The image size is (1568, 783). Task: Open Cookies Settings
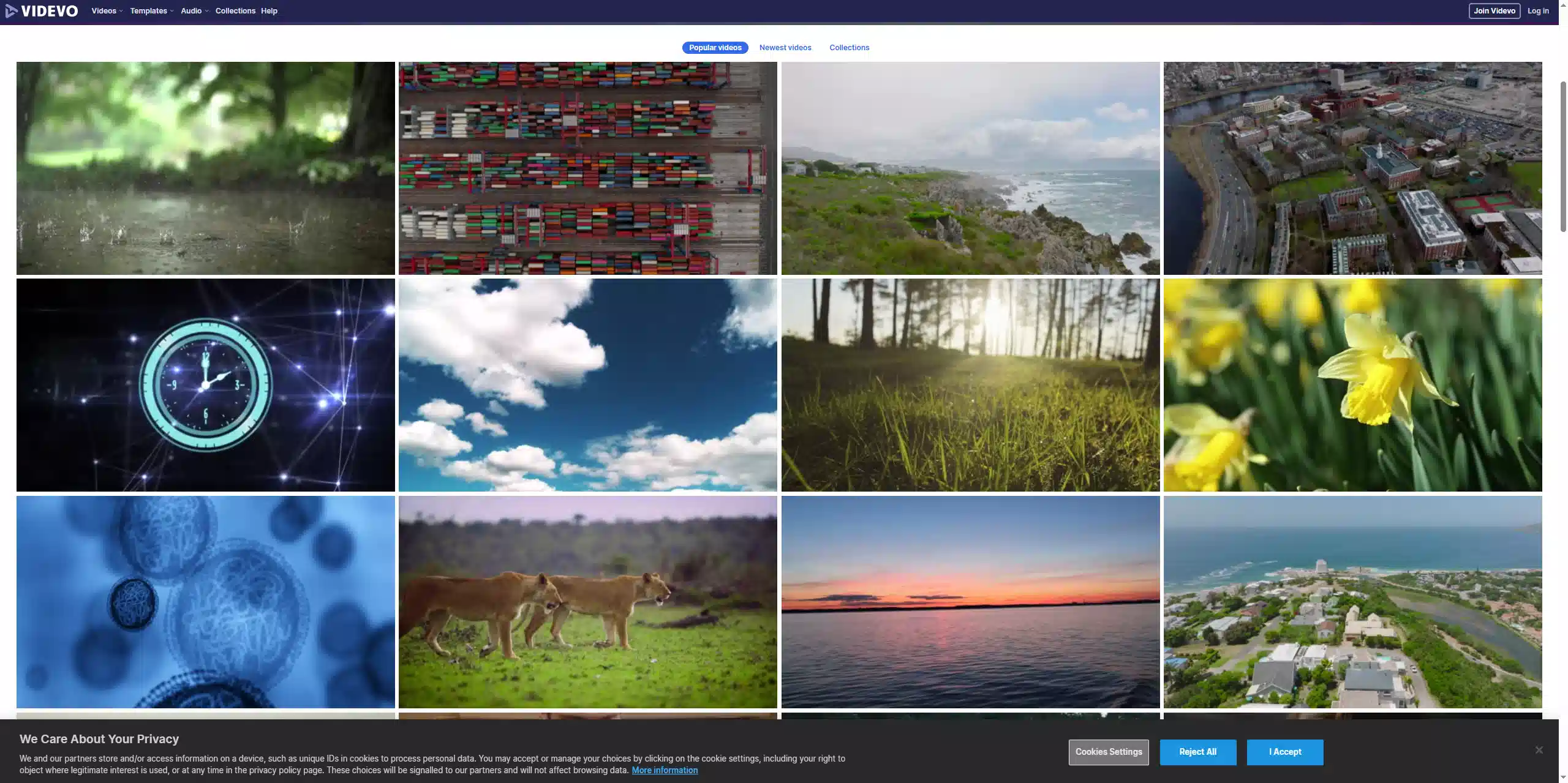point(1109,752)
